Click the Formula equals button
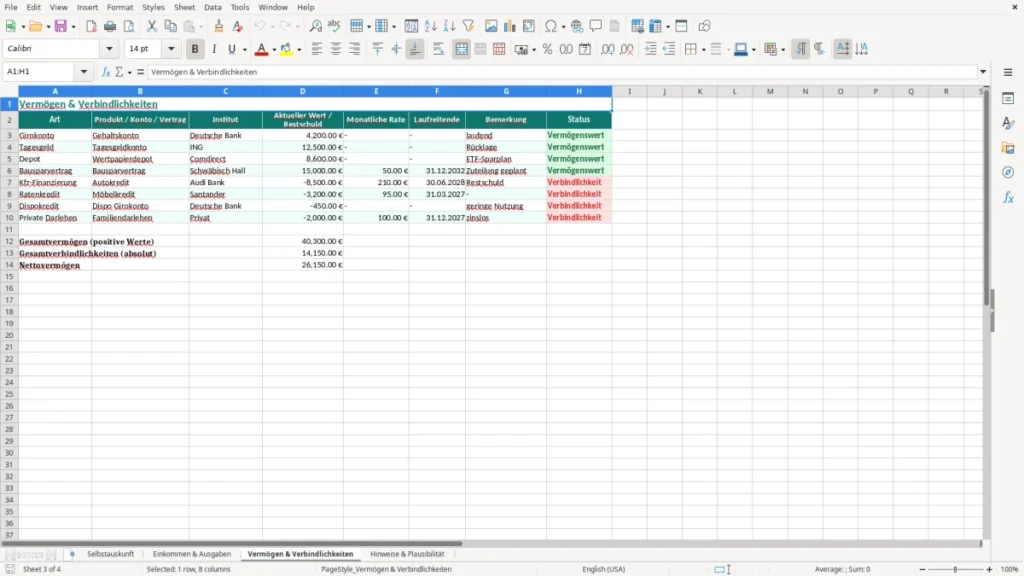 140,72
